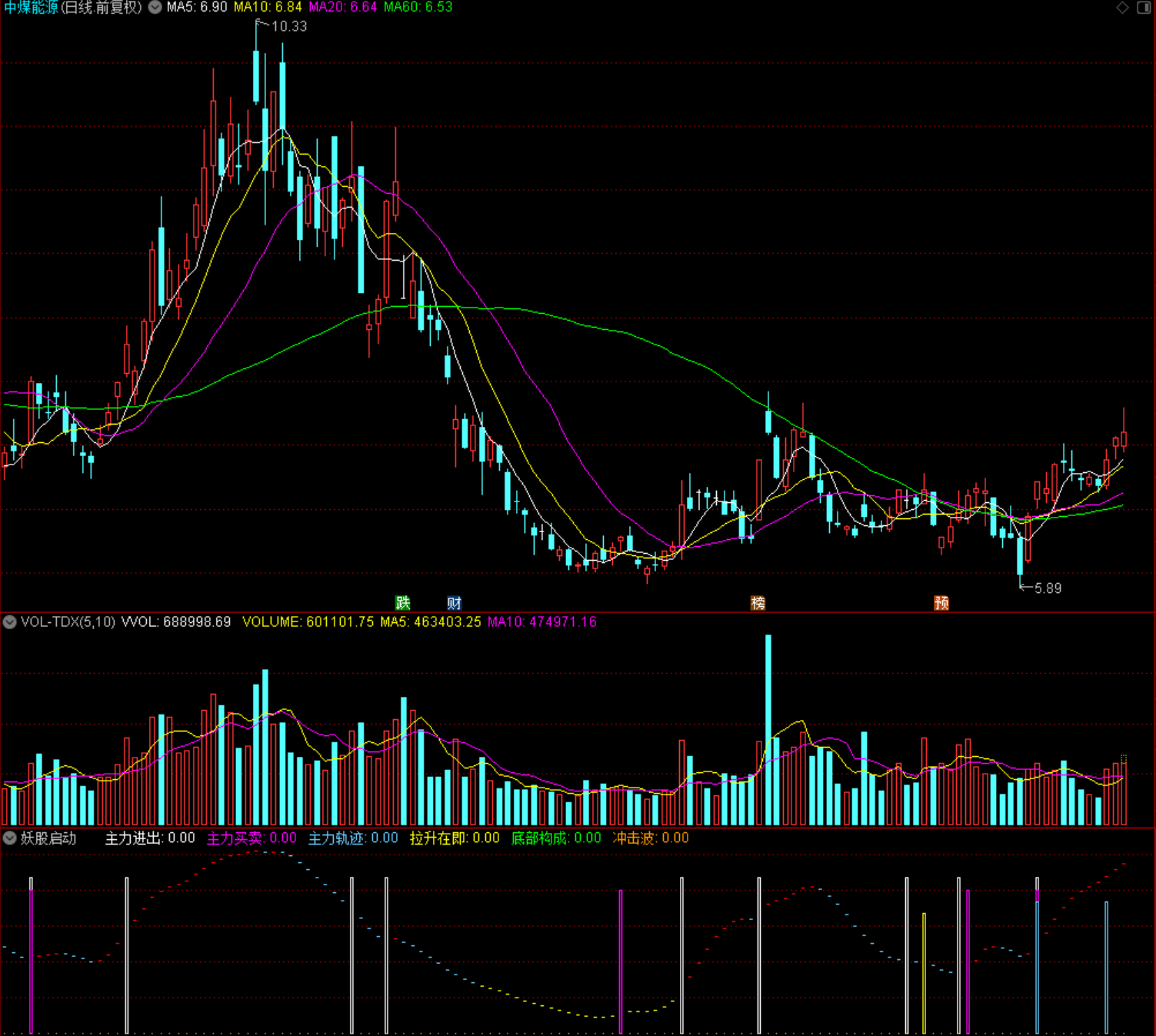Image resolution: width=1156 pixels, height=1036 pixels.
Task: Open the VOL-TDX indicator dropdown arrow
Action: pyautogui.click(x=10, y=622)
